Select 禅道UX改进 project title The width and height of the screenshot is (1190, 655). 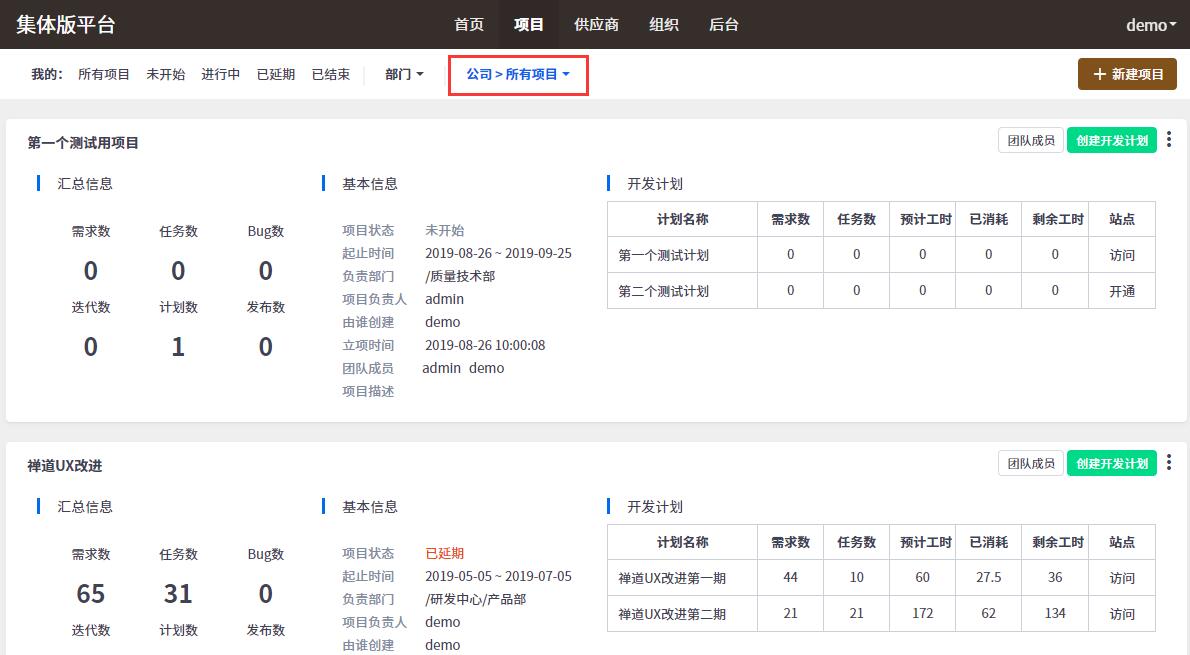(x=65, y=465)
